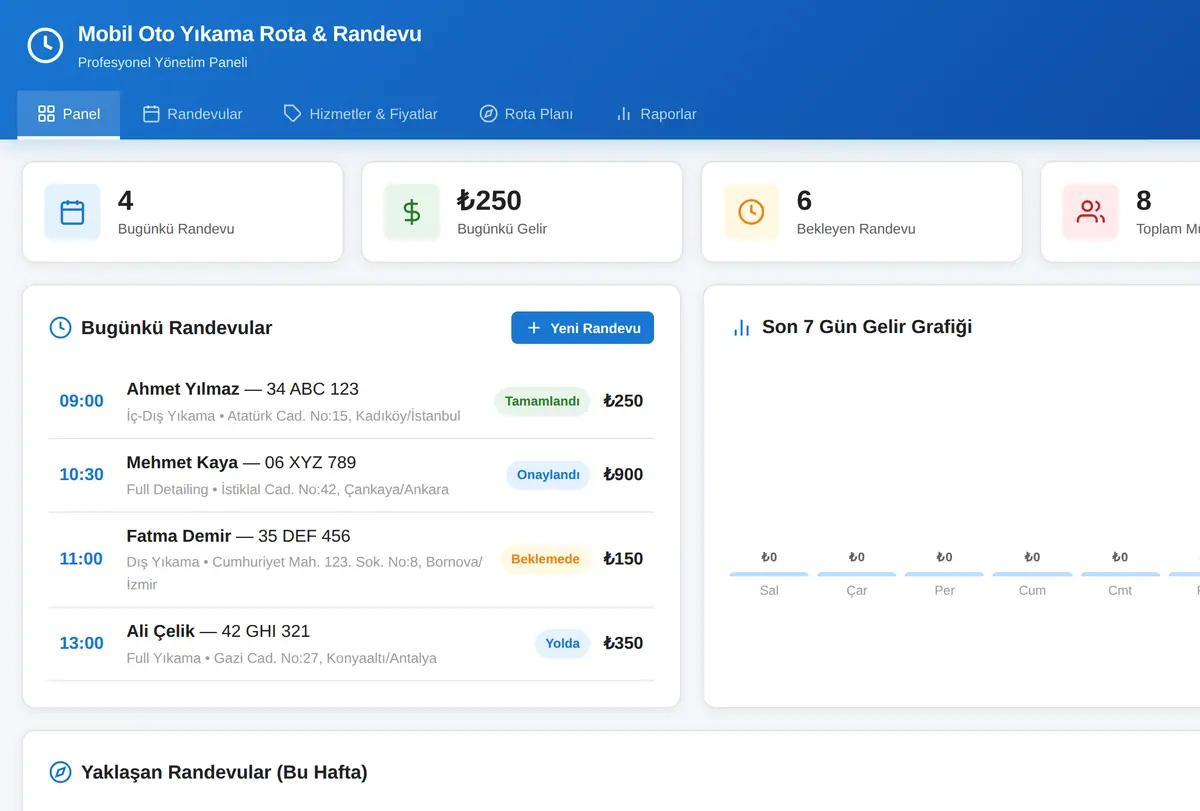The height and width of the screenshot is (811, 1200).
Task: Click the 11:00 appointment time
Action: [x=81, y=559]
